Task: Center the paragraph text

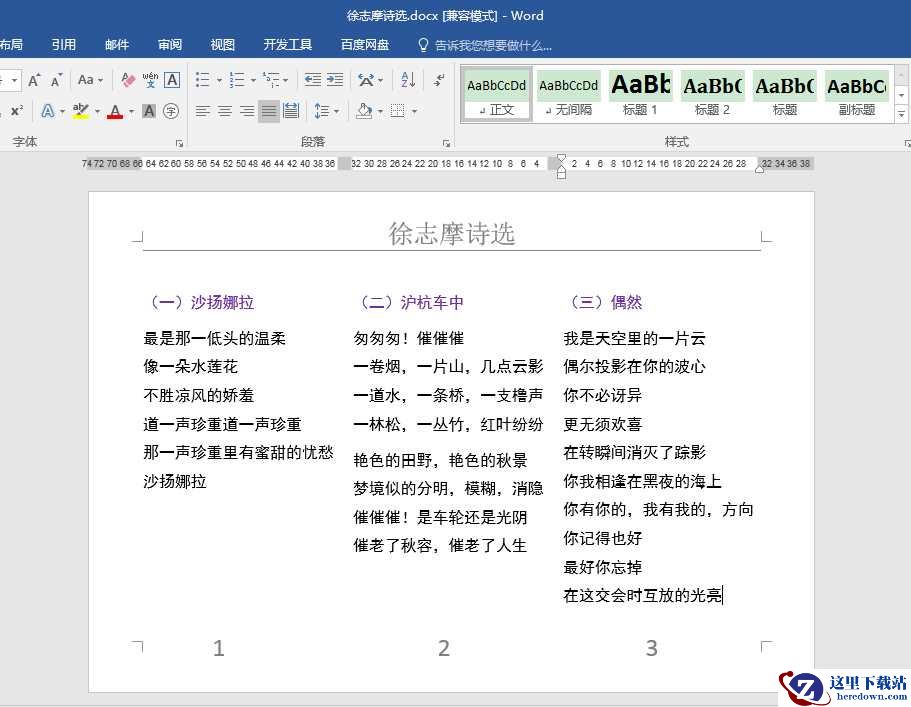Action: point(225,110)
